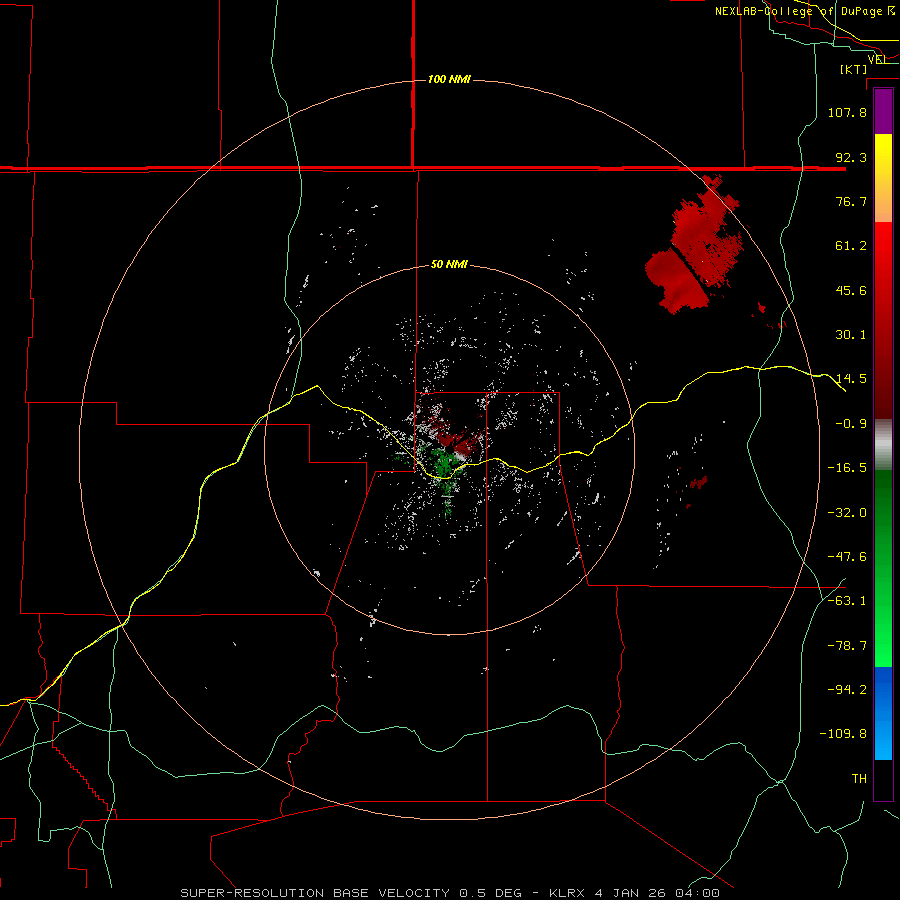Click the -16.5 value on the velocity scale
The image size is (900, 900).
[x=847, y=468]
